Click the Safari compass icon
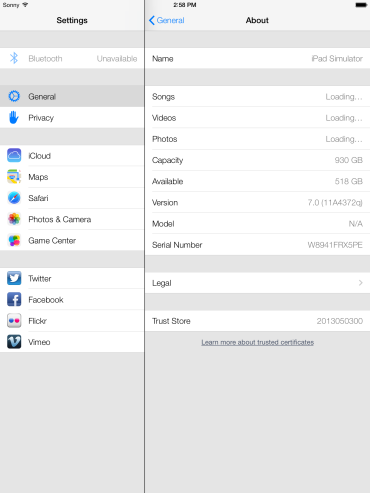 tap(14, 198)
